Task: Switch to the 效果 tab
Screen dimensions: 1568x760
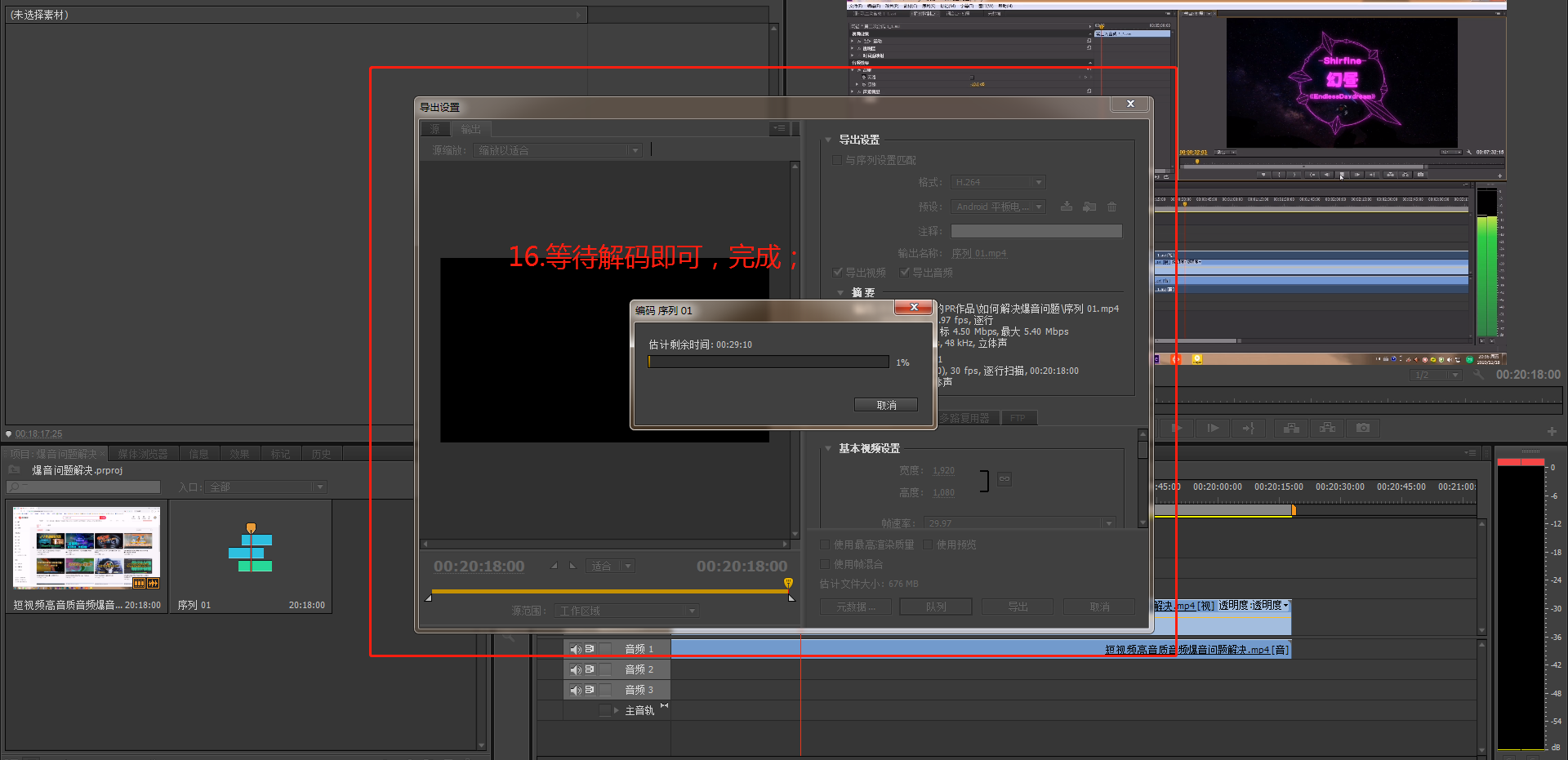Action: coord(239,454)
